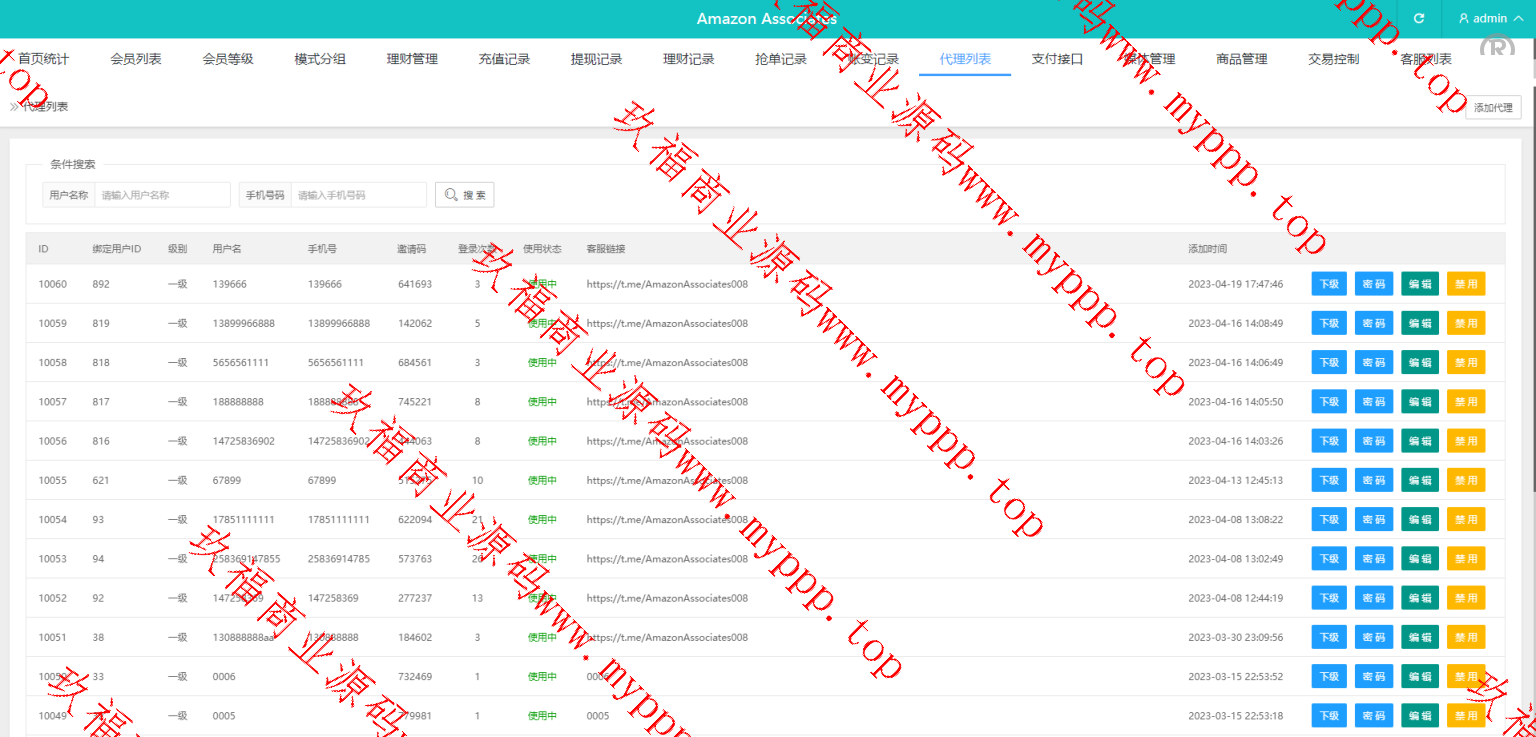Click the 添加代理 button
Screen dimensions: 1536x737
[x=1492, y=108]
